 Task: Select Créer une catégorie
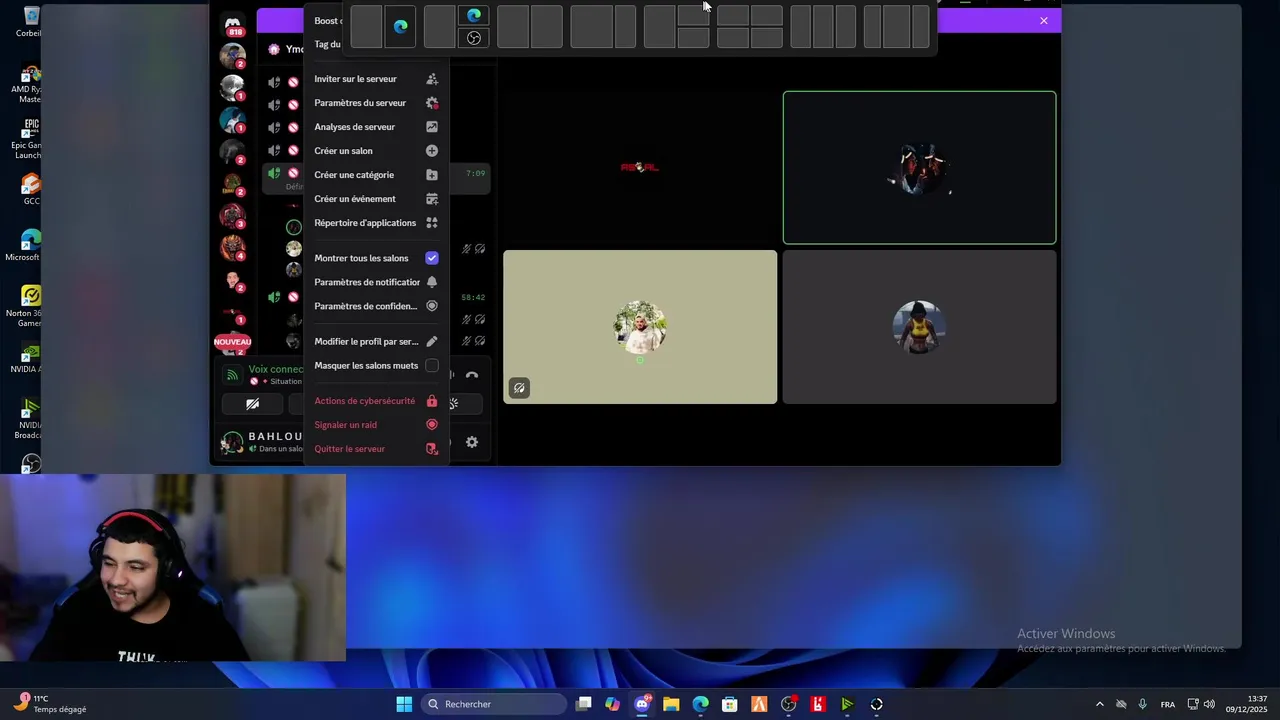pyautogui.click(x=376, y=175)
